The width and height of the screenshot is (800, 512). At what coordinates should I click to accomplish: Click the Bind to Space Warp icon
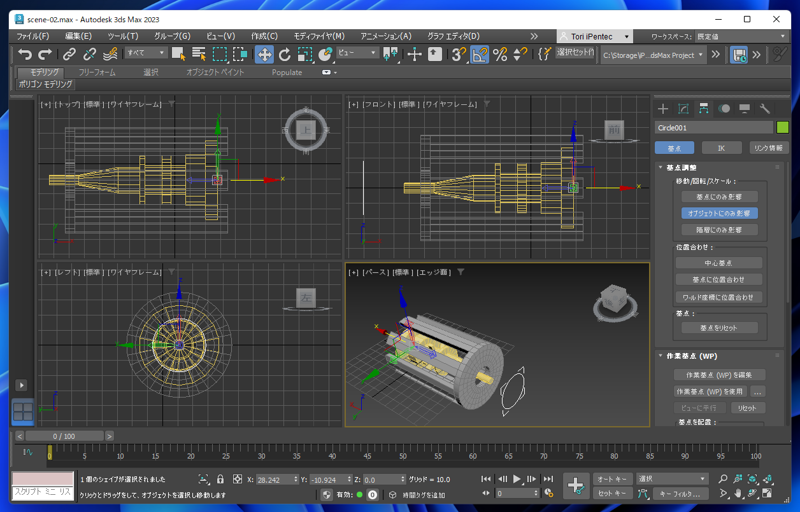coord(110,54)
